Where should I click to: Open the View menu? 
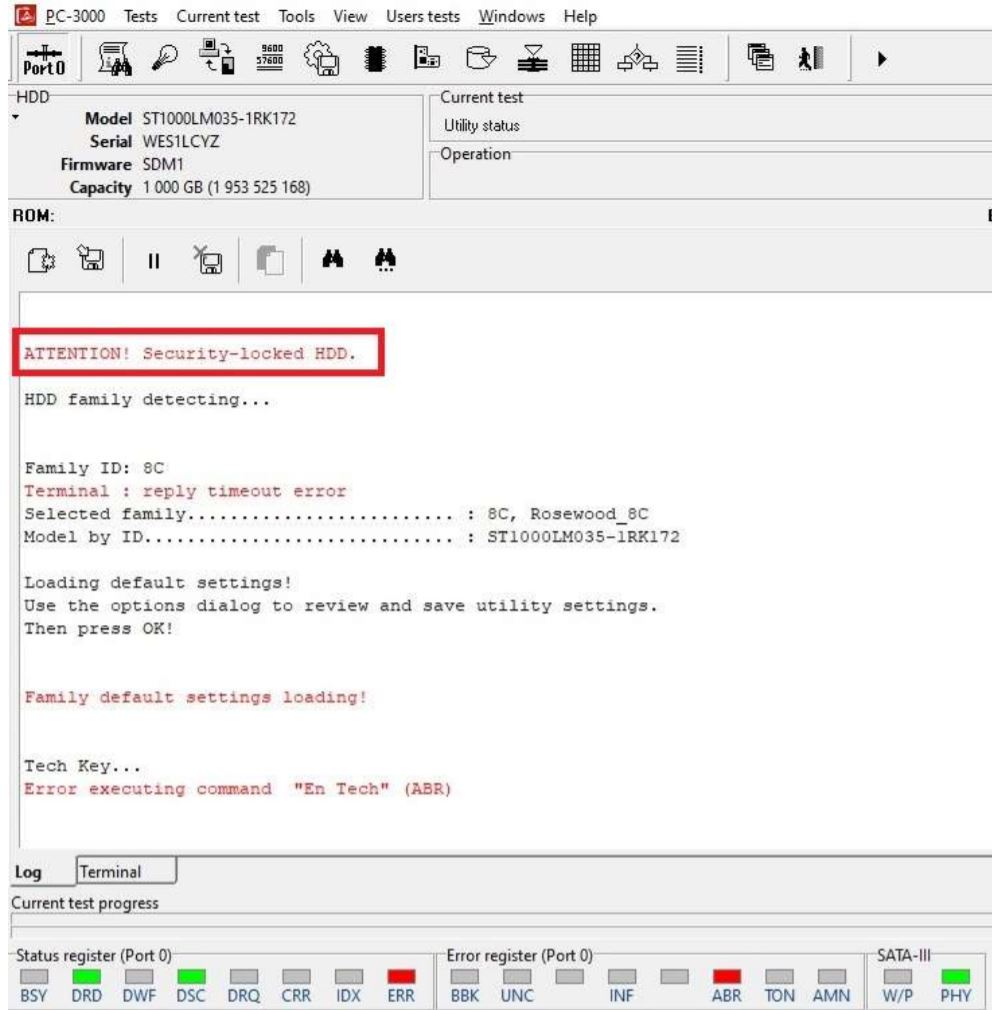click(x=350, y=16)
